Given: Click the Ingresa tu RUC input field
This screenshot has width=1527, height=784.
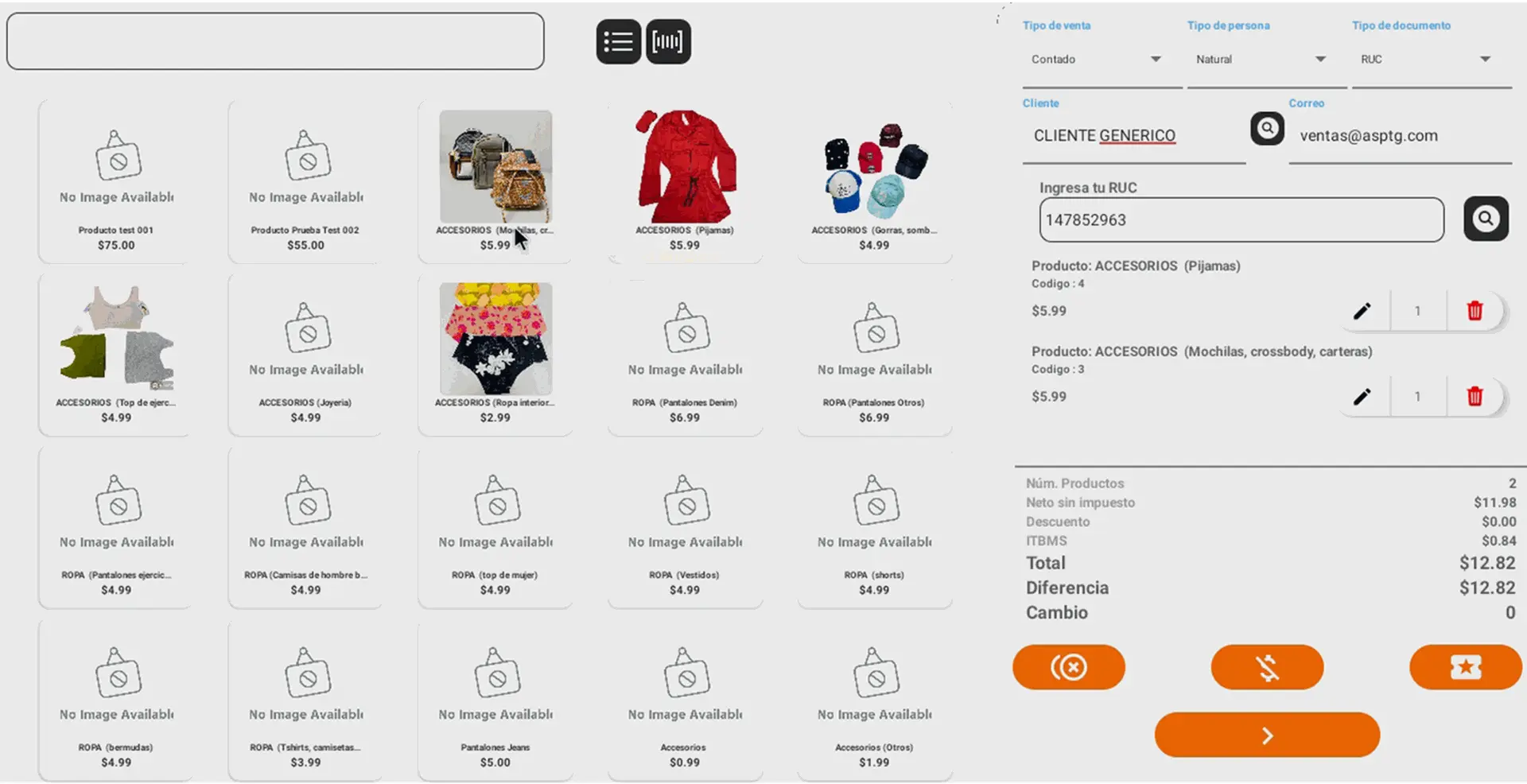Looking at the screenshot, I should 1241,219.
